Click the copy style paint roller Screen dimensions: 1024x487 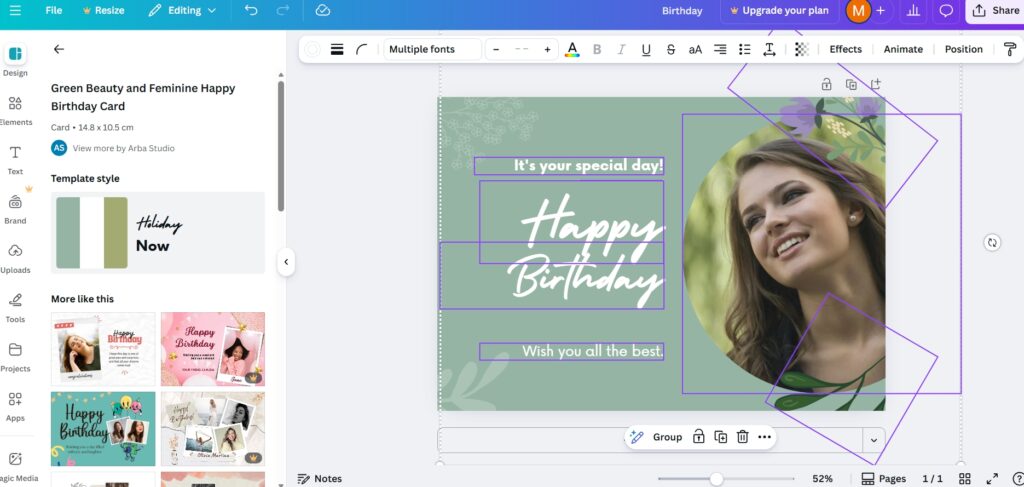(x=1010, y=49)
